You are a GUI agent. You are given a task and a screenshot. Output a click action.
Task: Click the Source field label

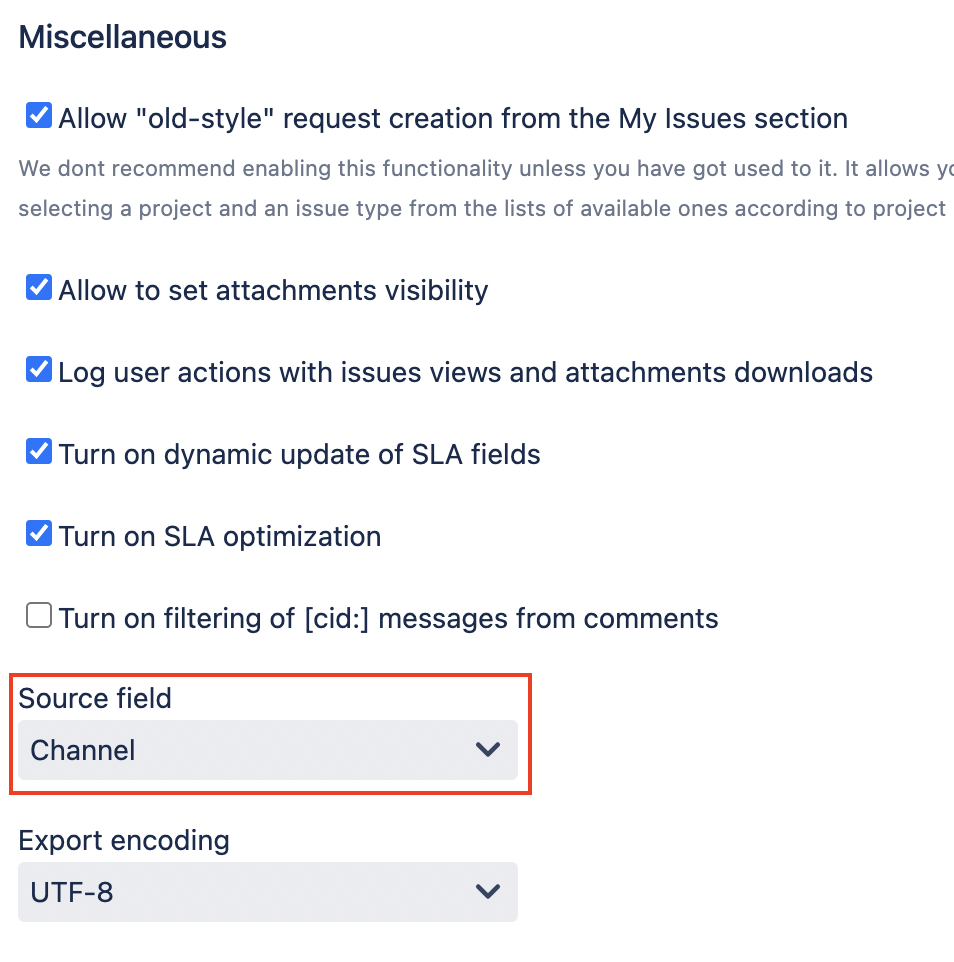pos(95,698)
